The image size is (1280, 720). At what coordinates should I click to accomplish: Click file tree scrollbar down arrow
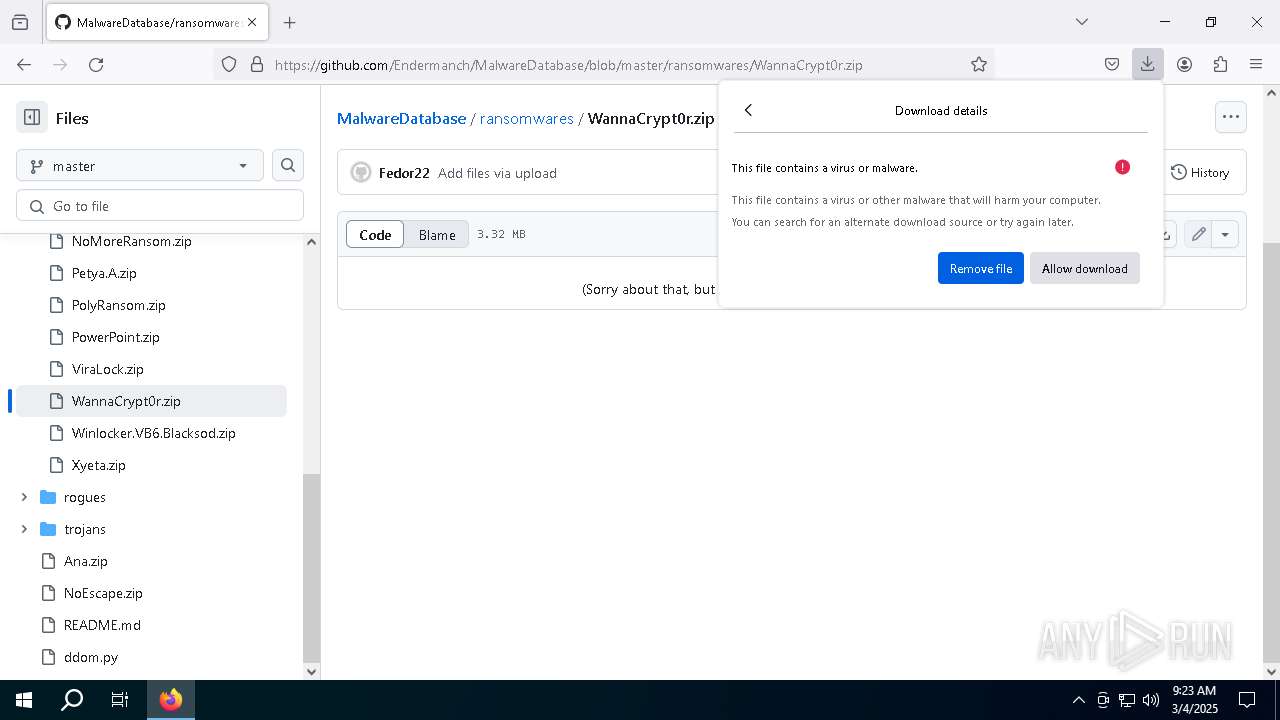pyautogui.click(x=311, y=671)
